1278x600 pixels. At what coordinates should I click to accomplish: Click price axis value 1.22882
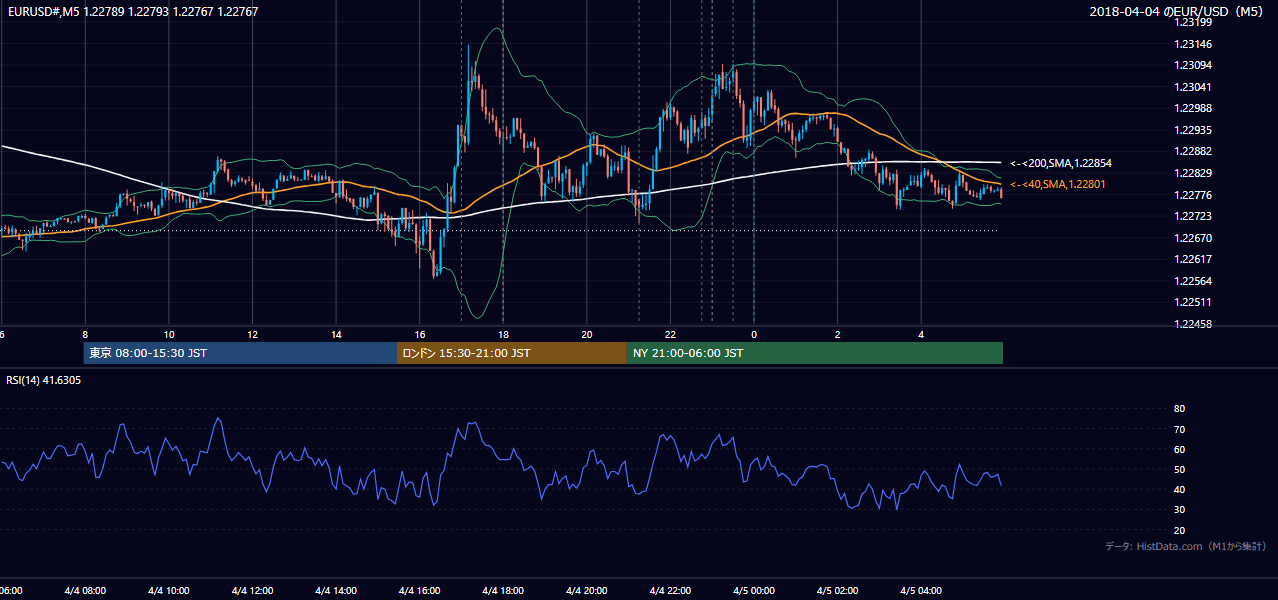[x=1194, y=151]
